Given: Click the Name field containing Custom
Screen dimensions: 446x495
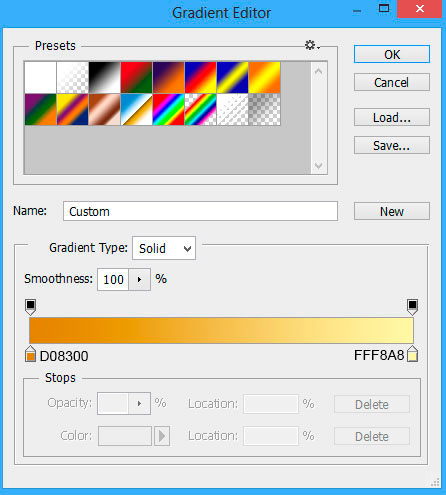Looking at the screenshot, I should [x=200, y=211].
